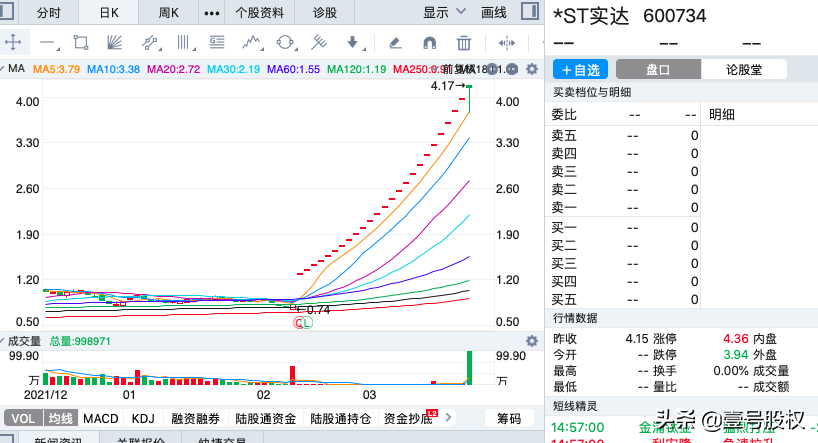
Task: Select the 陆股通持仓 holdings indicator
Action: 340,418
